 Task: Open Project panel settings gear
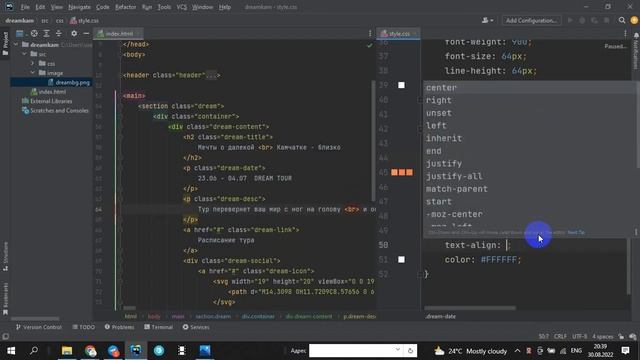[74, 33]
